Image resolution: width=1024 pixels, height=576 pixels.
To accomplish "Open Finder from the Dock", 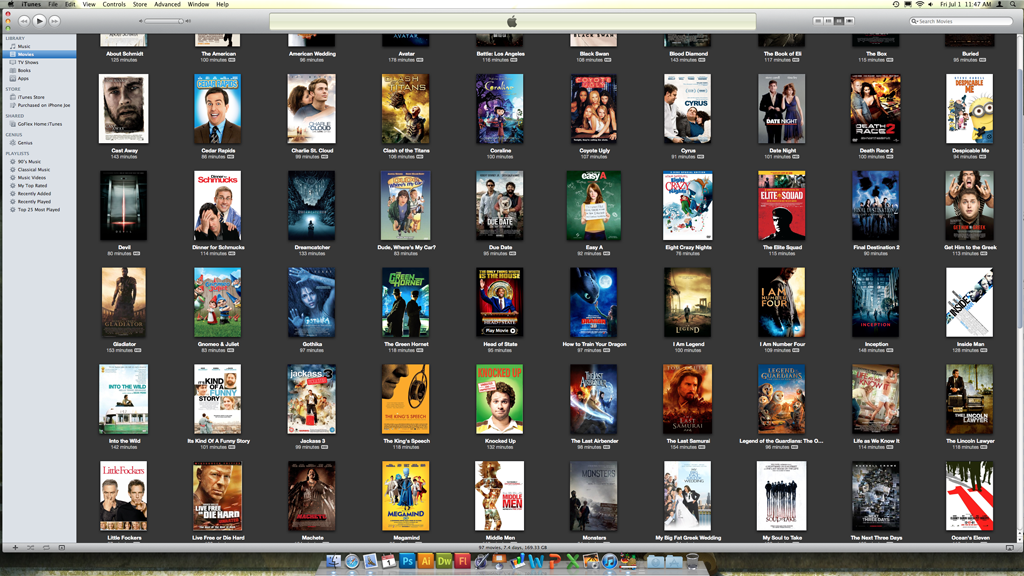I will coord(334,561).
